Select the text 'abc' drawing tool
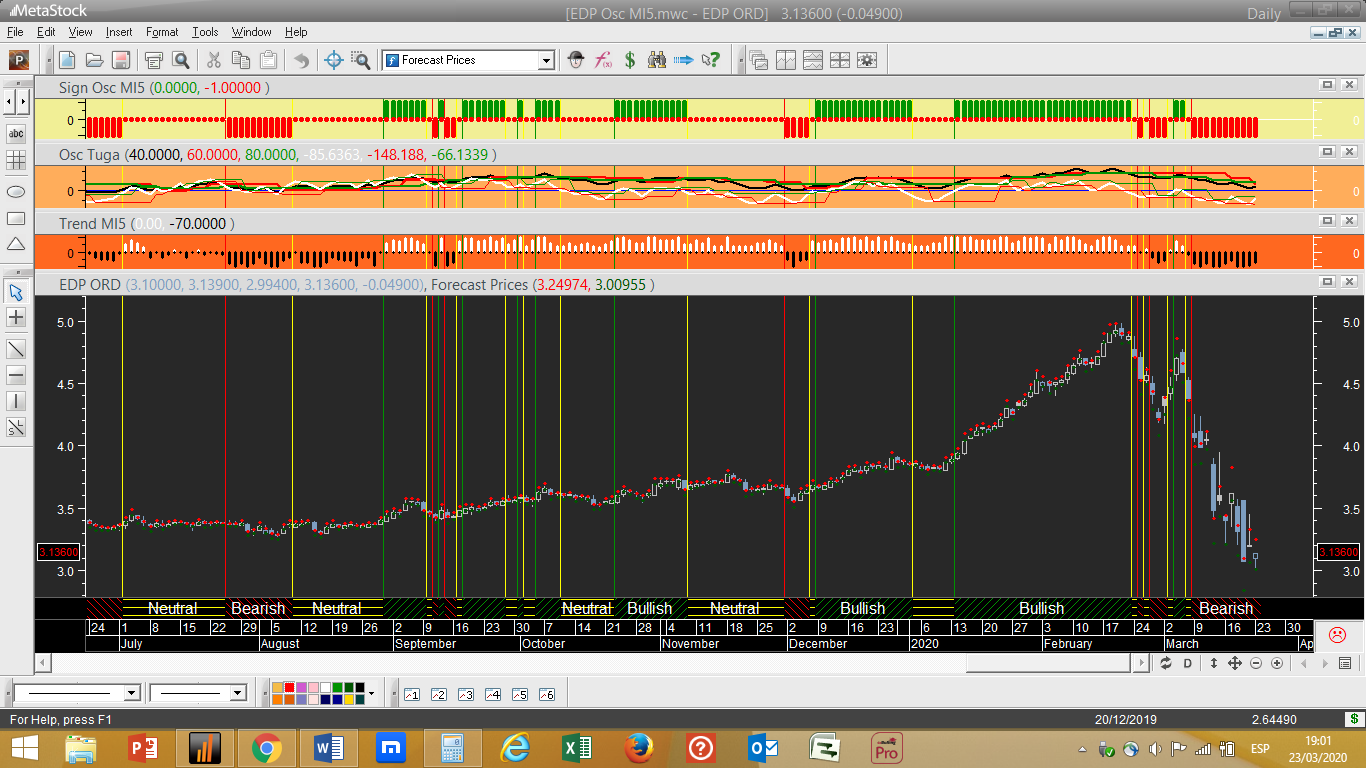 coord(16,134)
